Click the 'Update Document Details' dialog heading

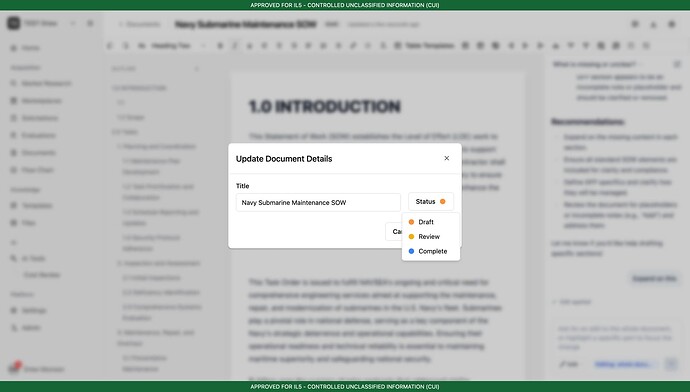(x=284, y=159)
